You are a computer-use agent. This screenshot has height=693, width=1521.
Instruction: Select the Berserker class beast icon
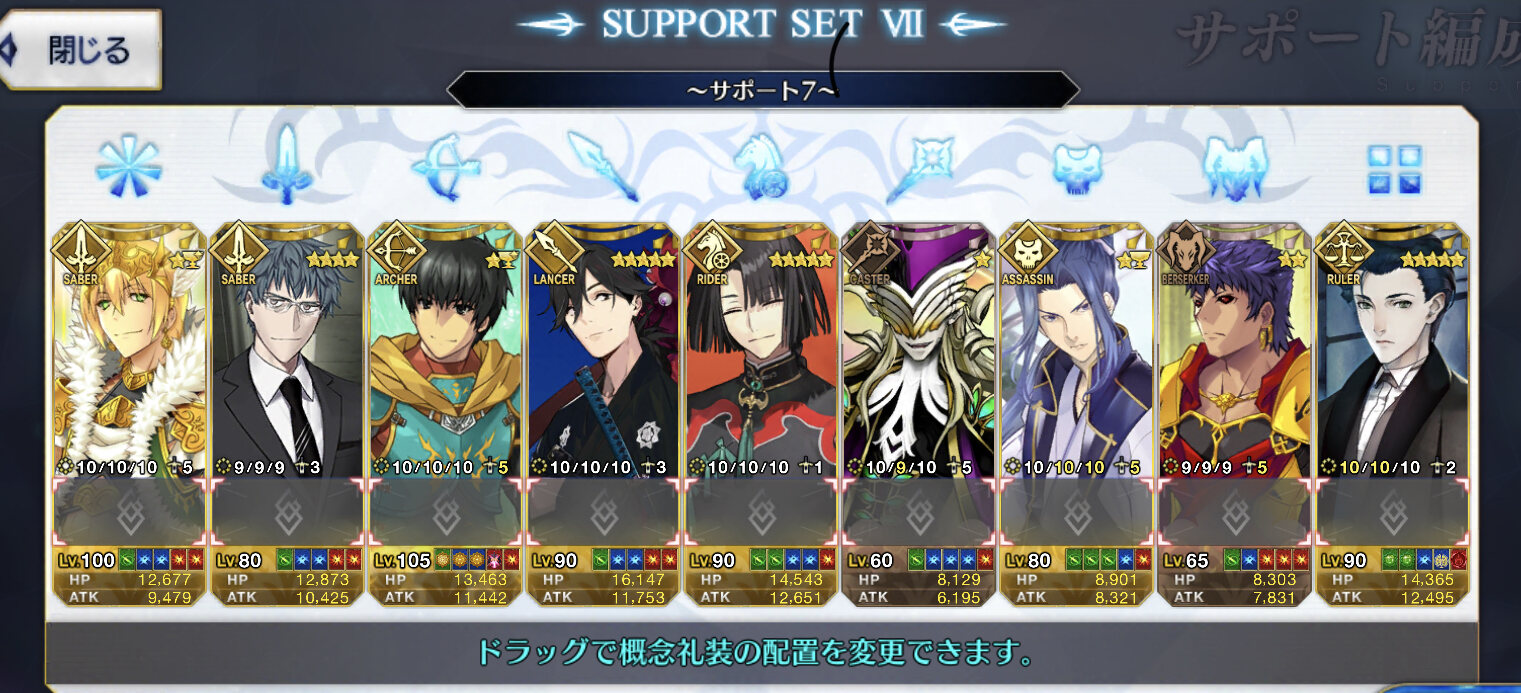point(1235,165)
